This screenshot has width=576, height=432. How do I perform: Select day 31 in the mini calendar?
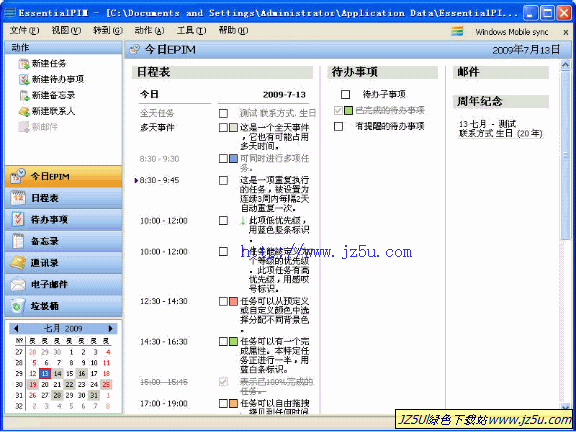94,395
